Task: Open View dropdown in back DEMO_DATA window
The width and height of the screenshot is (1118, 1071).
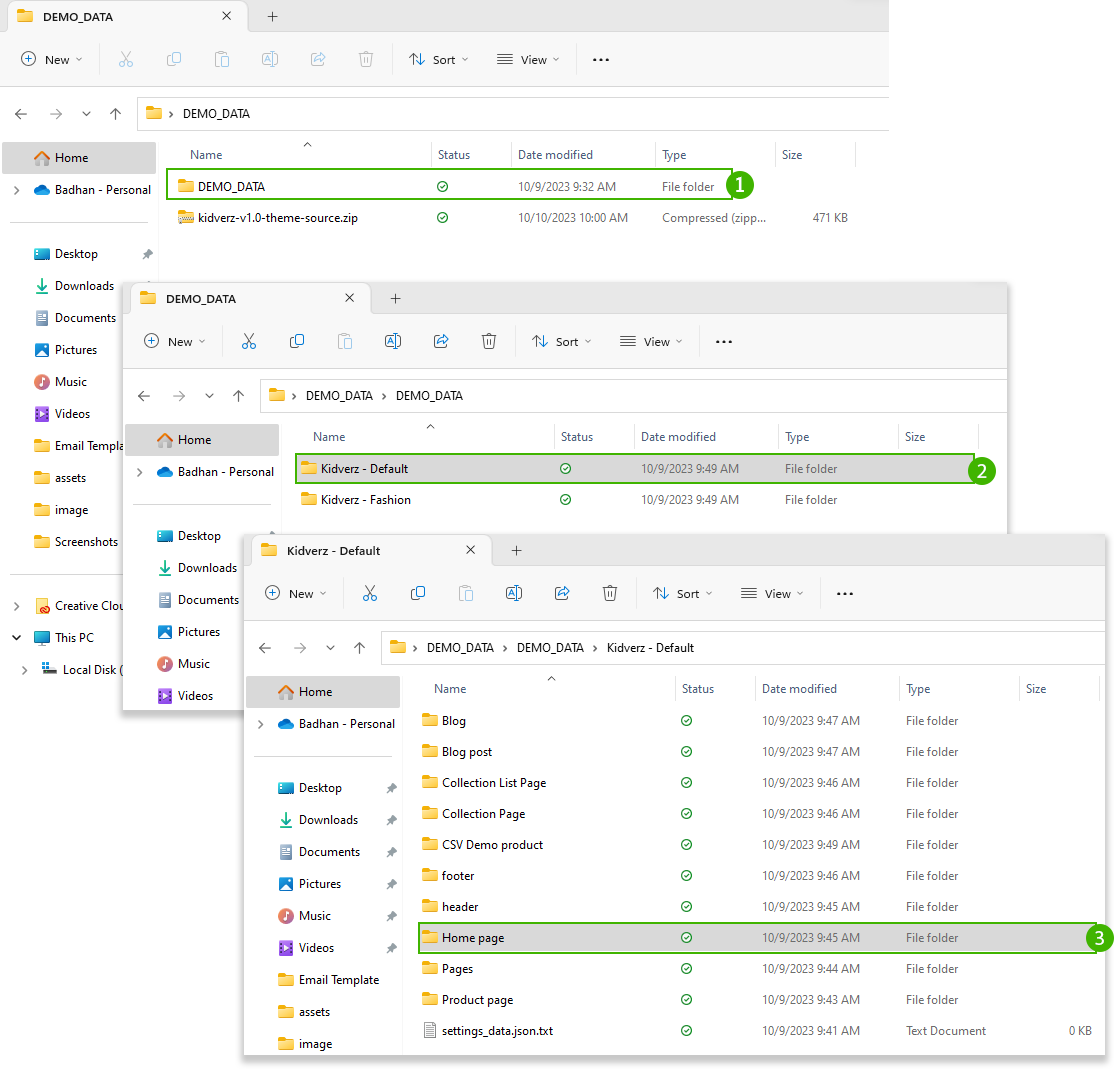Action: click(528, 59)
